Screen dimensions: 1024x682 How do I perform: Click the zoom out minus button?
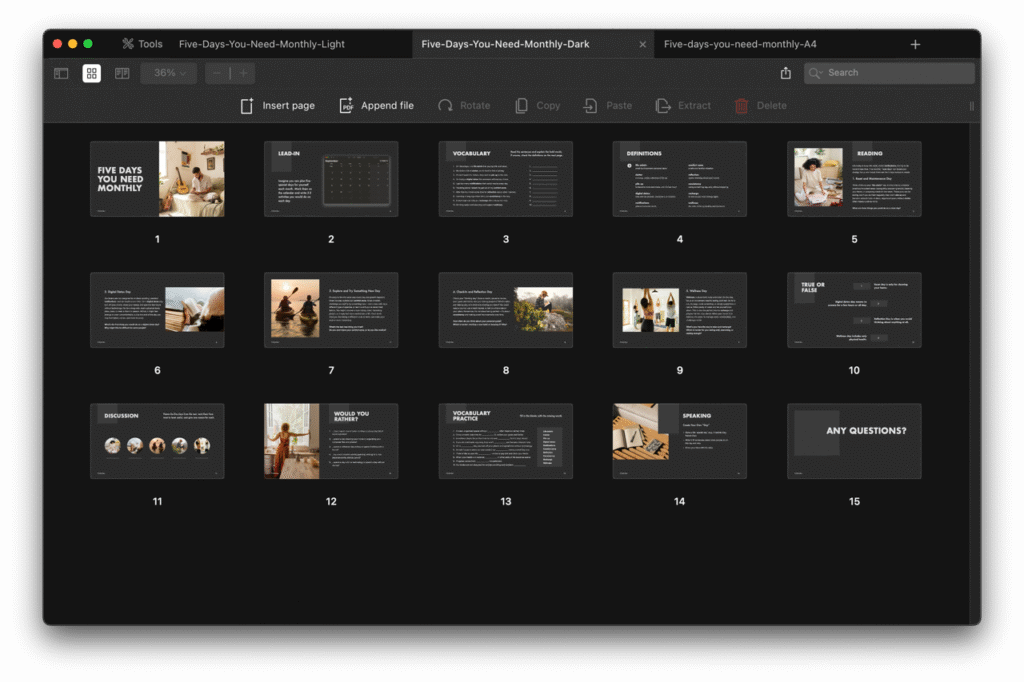click(217, 73)
